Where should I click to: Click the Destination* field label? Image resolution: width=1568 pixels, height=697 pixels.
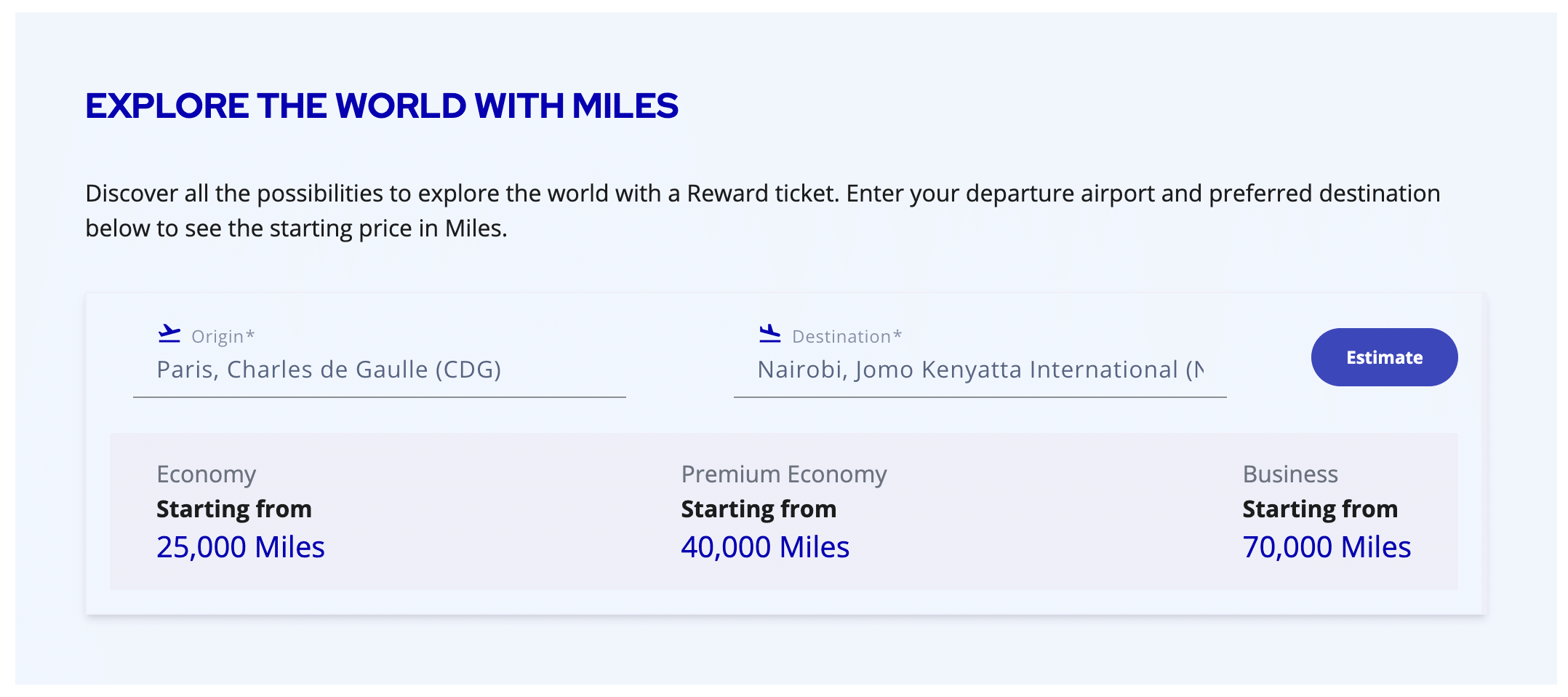[x=847, y=337]
